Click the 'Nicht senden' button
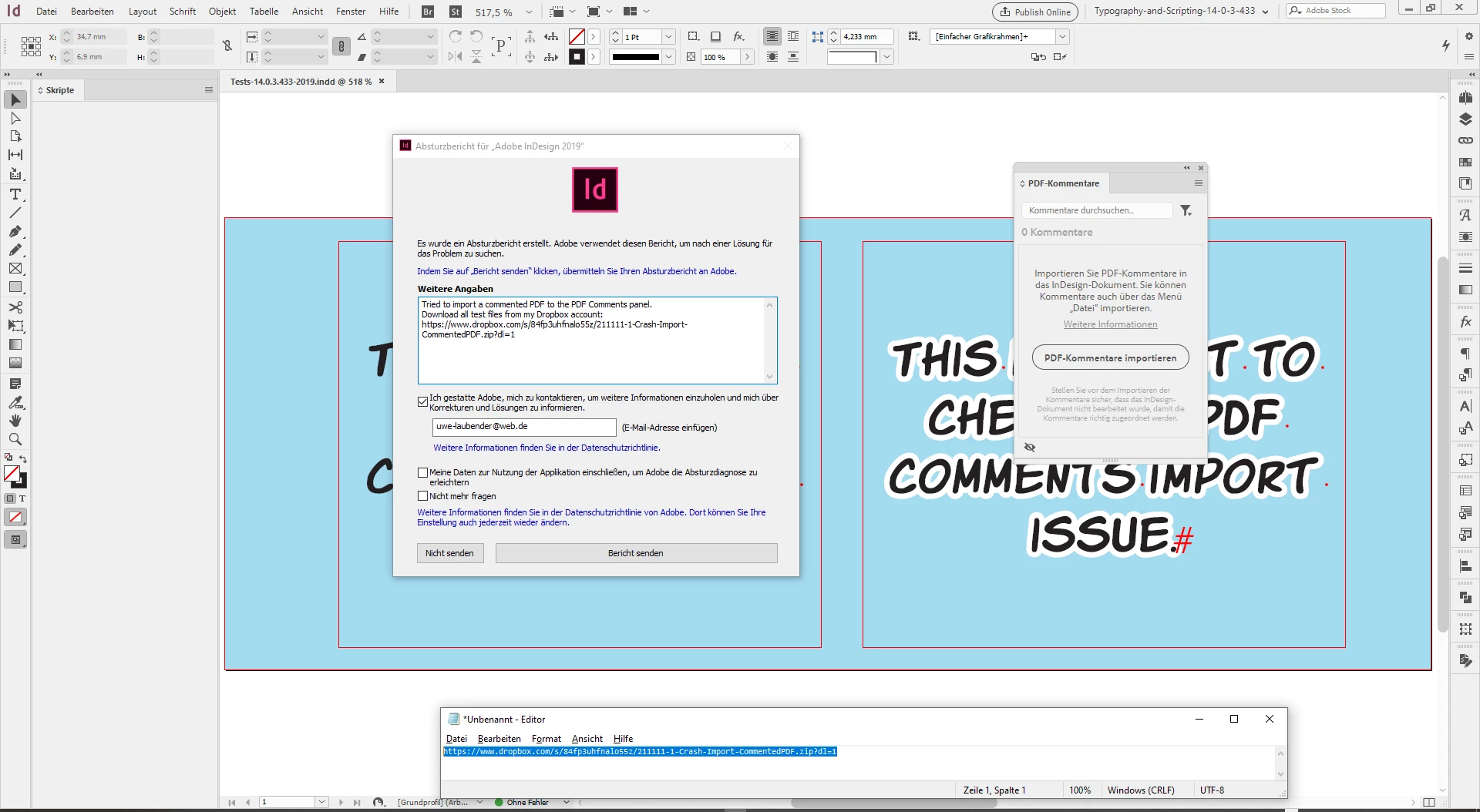Viewport: 1480px width, 812px height. point(450,553)
